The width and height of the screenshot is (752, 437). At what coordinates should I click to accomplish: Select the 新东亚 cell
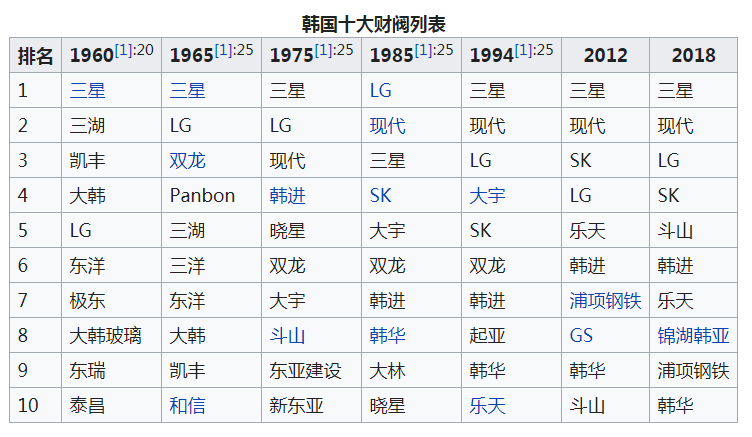[x=312, y=406]
